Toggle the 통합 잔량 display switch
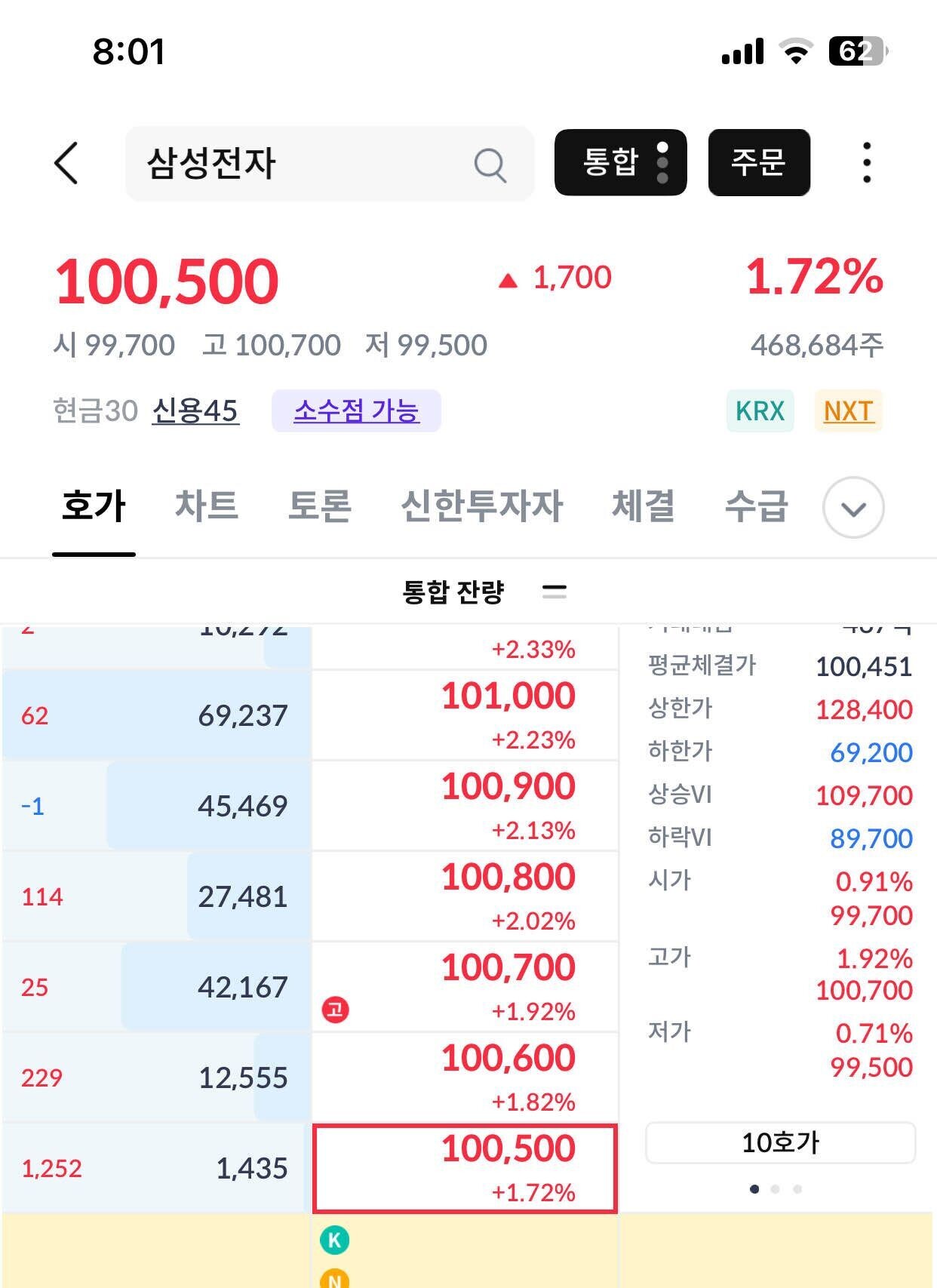 (x=555, y=592)
